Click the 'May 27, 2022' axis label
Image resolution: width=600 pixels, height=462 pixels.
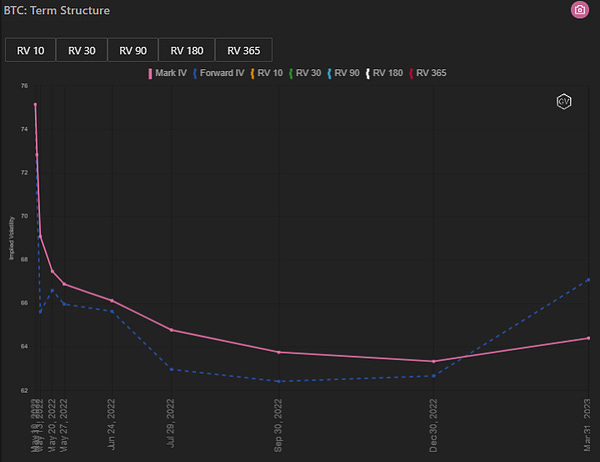64,425
